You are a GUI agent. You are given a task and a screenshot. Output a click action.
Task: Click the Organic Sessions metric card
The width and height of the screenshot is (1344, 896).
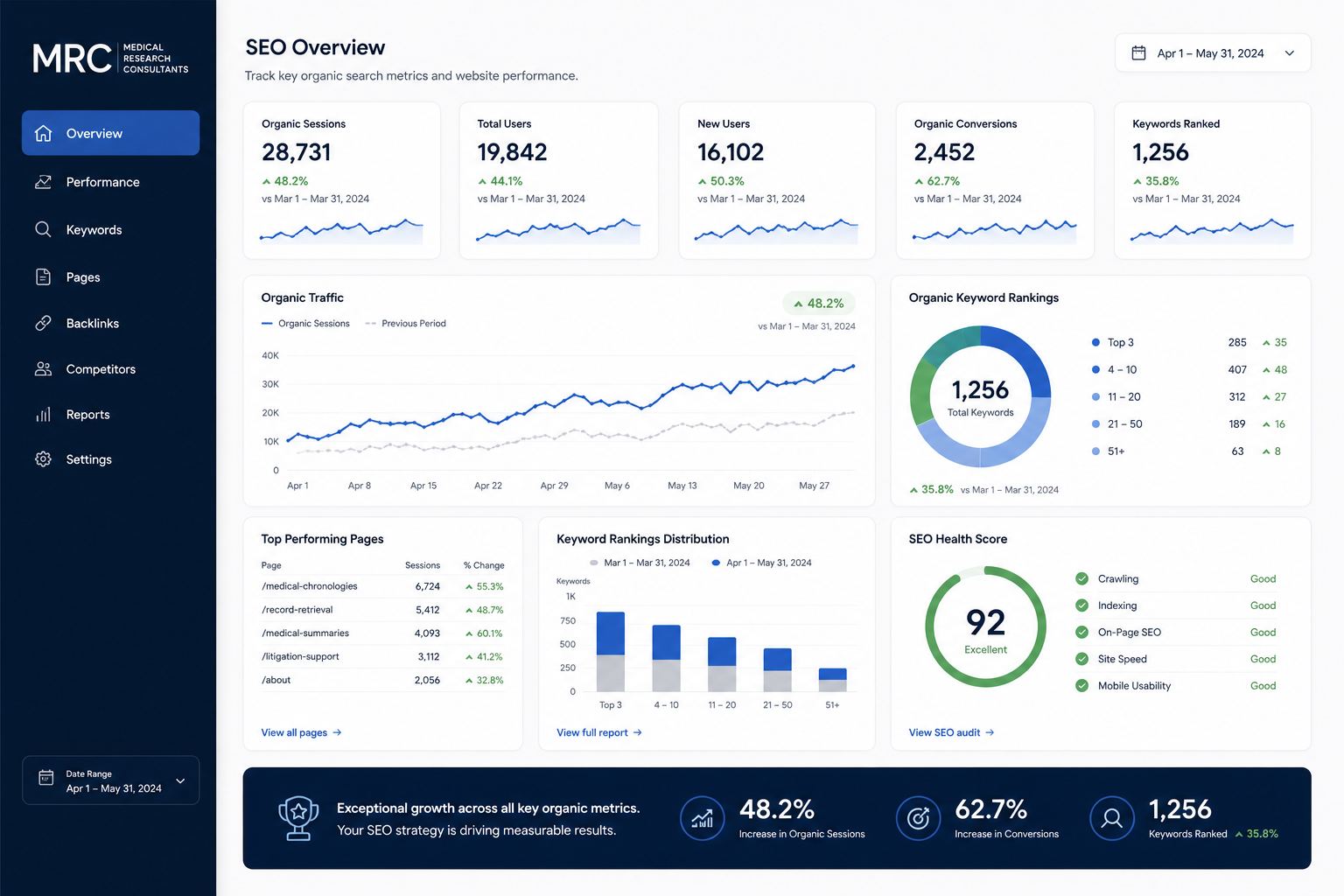coord(341,180)
